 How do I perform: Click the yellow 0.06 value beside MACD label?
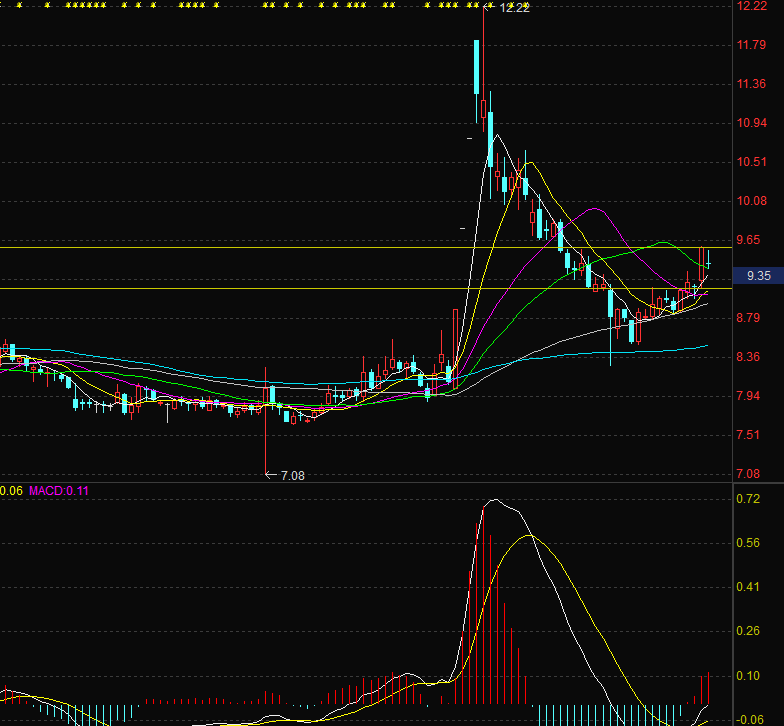[11, 491]
